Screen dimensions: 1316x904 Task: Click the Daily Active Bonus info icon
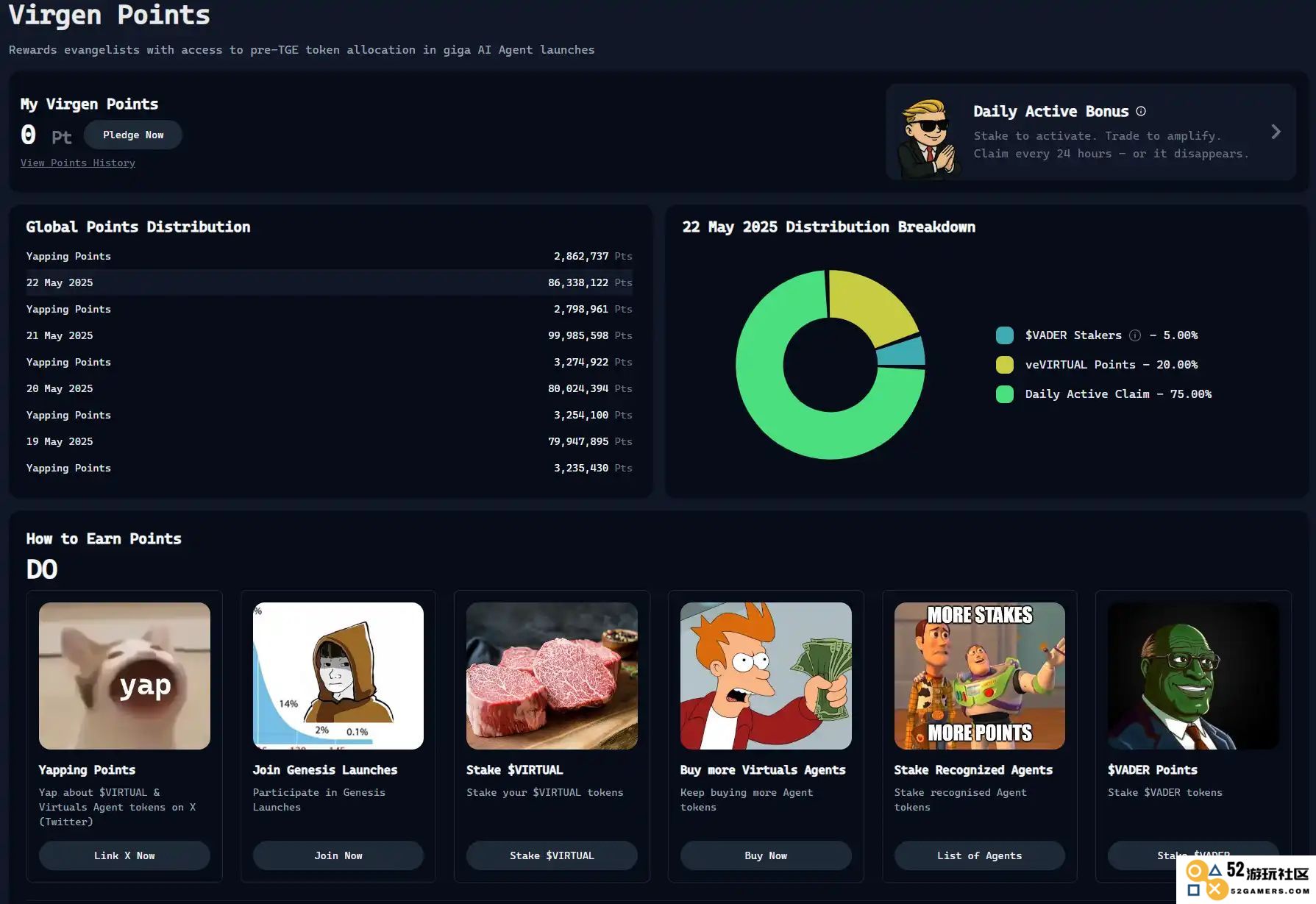click(x=1141, y=111)
